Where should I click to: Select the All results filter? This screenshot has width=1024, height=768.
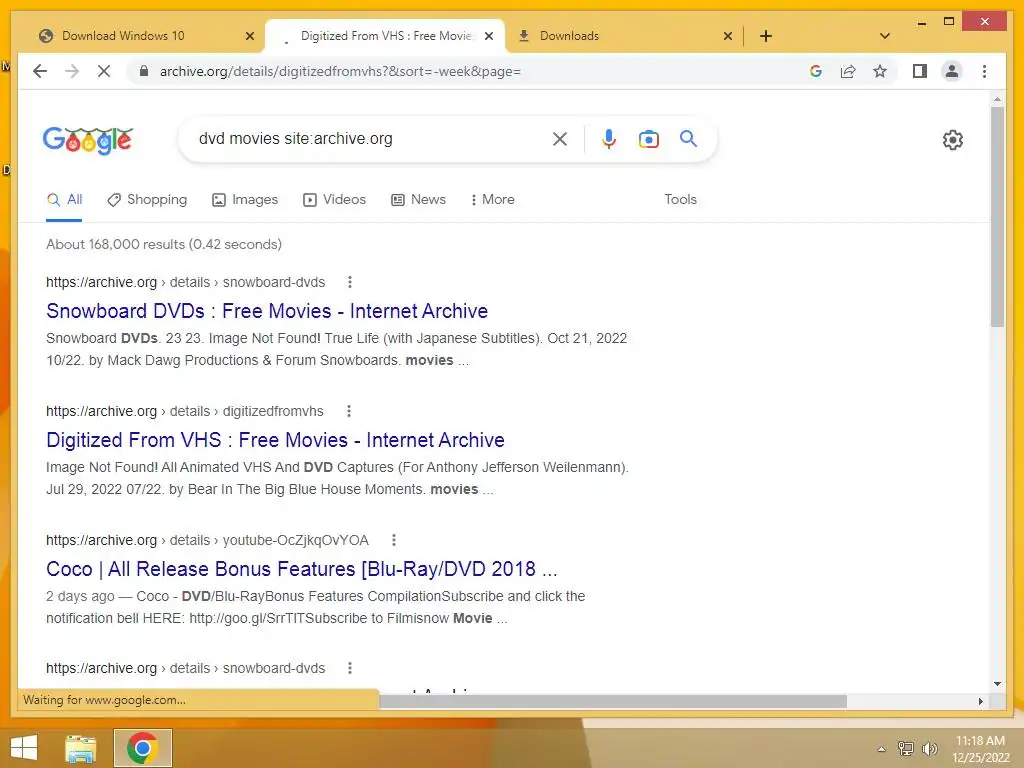click(65, 199)
